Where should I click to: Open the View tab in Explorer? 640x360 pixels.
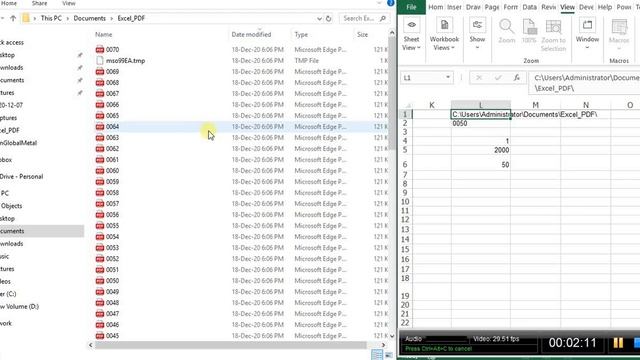pyautogui.click(x=69, y=3)
